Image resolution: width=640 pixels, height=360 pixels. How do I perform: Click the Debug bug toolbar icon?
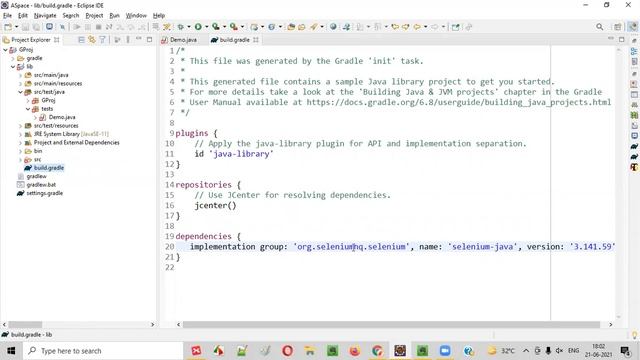180,27
